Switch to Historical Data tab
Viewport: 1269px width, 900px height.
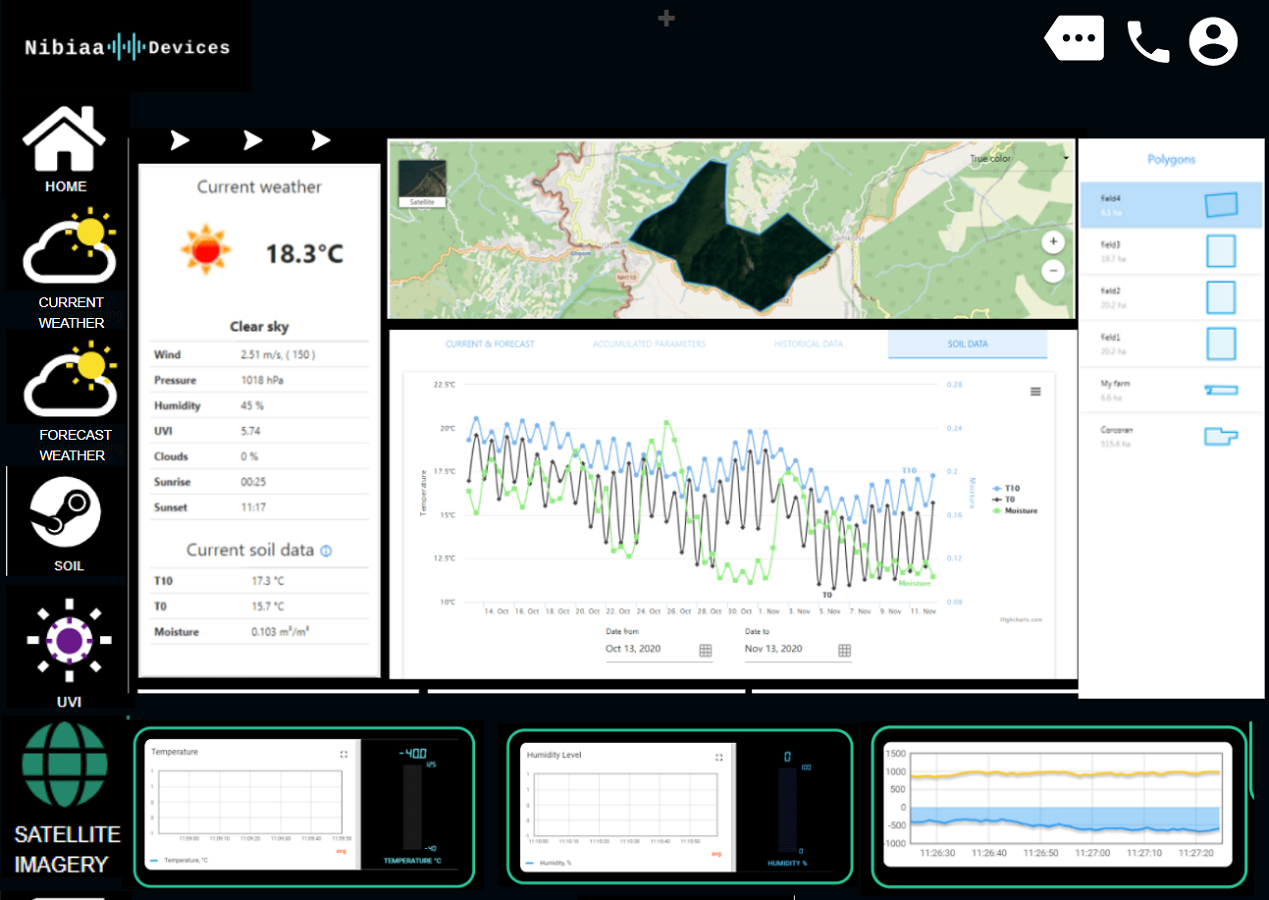point(808,344)
